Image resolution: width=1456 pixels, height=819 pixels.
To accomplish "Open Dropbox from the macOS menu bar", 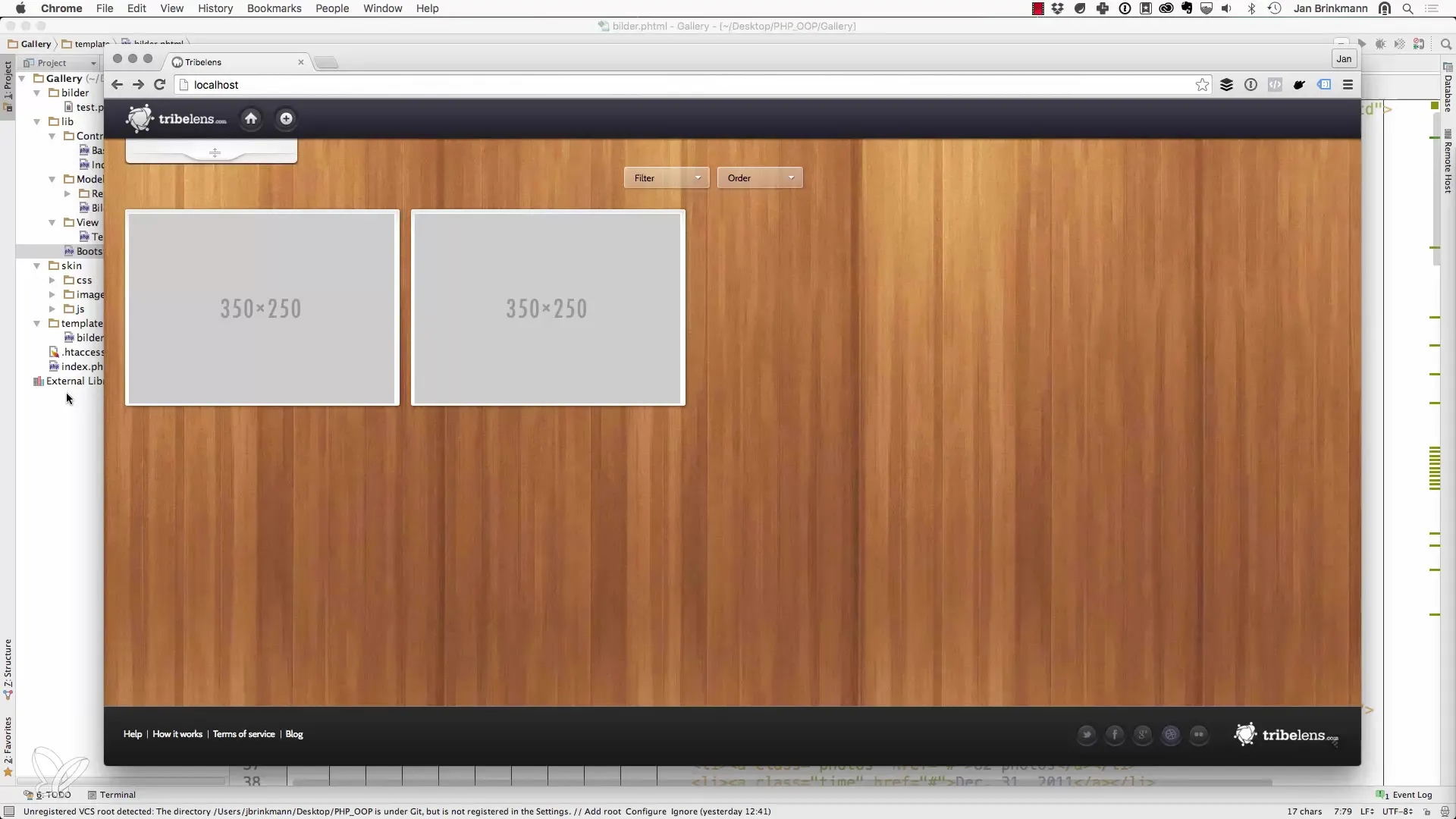I will point(1058,8).
